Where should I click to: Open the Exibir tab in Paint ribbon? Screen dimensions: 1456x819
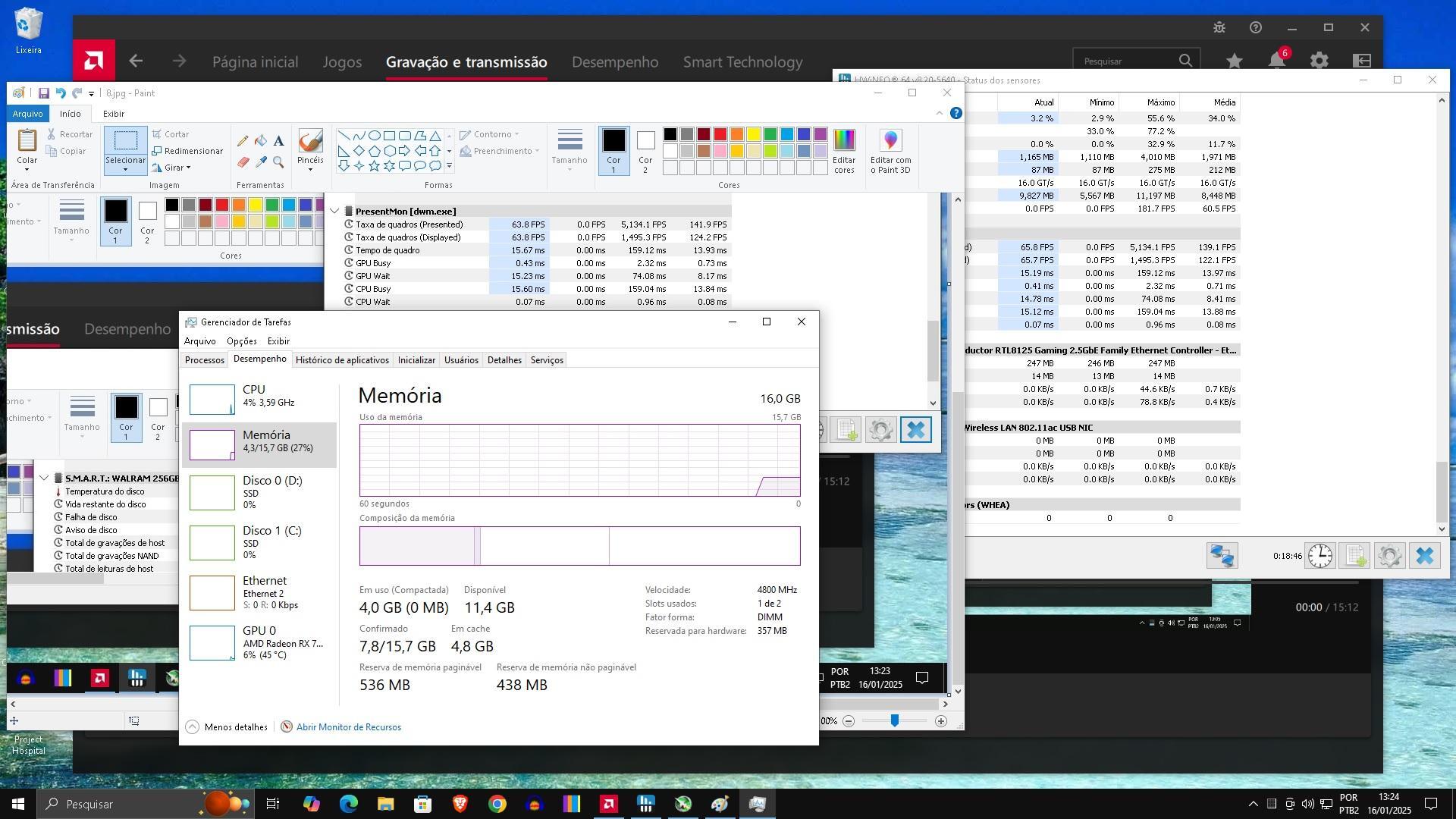click(114, 114)
